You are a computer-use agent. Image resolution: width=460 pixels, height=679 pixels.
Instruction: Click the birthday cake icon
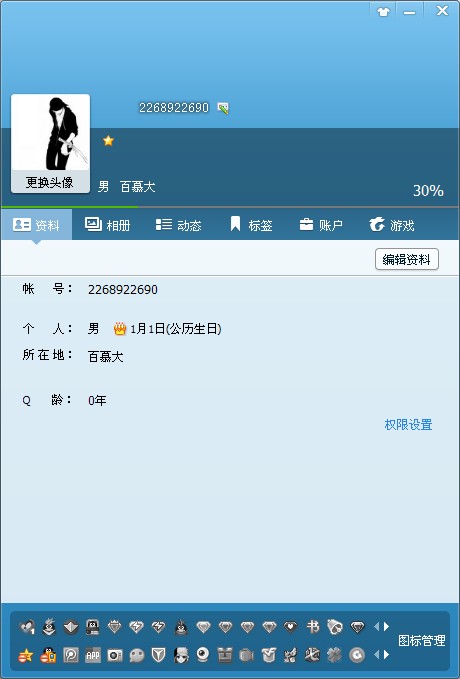coord(120,329)
